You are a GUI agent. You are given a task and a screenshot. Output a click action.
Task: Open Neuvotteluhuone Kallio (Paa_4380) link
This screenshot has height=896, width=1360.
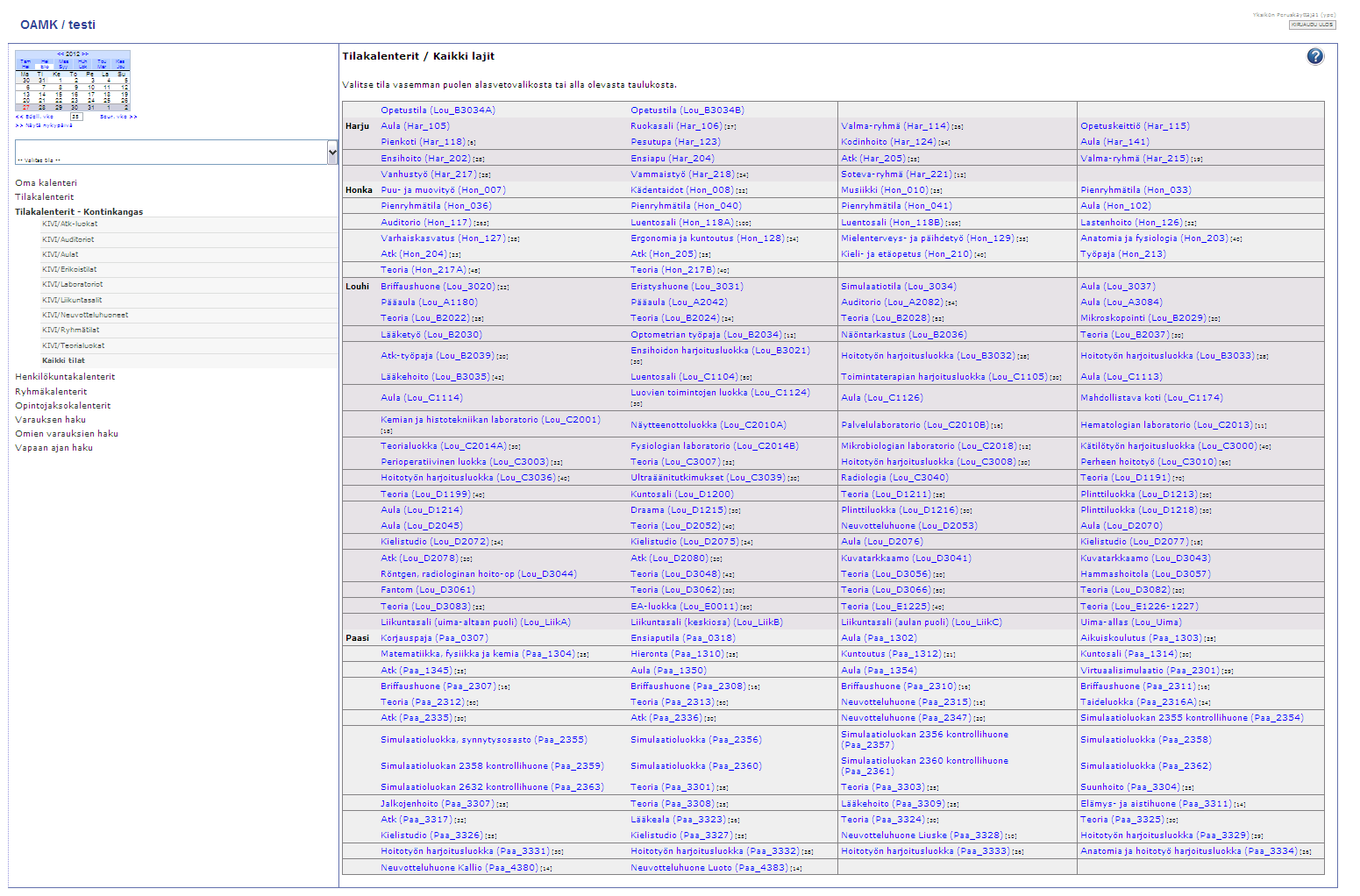(x=459, y=868)
